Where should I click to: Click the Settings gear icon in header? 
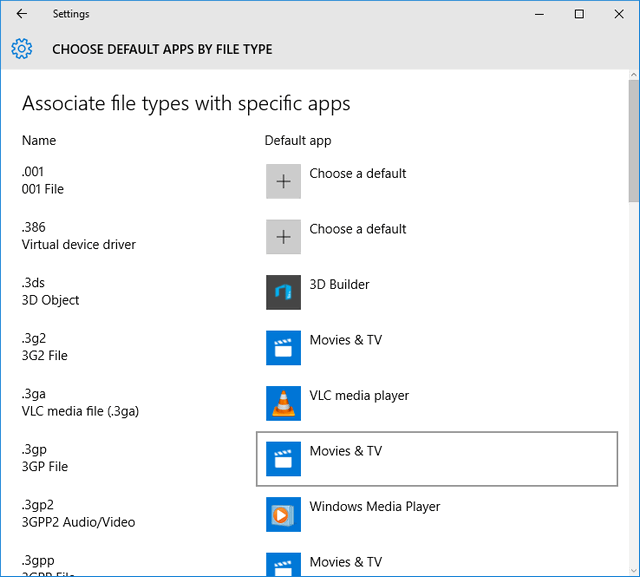(x=22, y=49)
